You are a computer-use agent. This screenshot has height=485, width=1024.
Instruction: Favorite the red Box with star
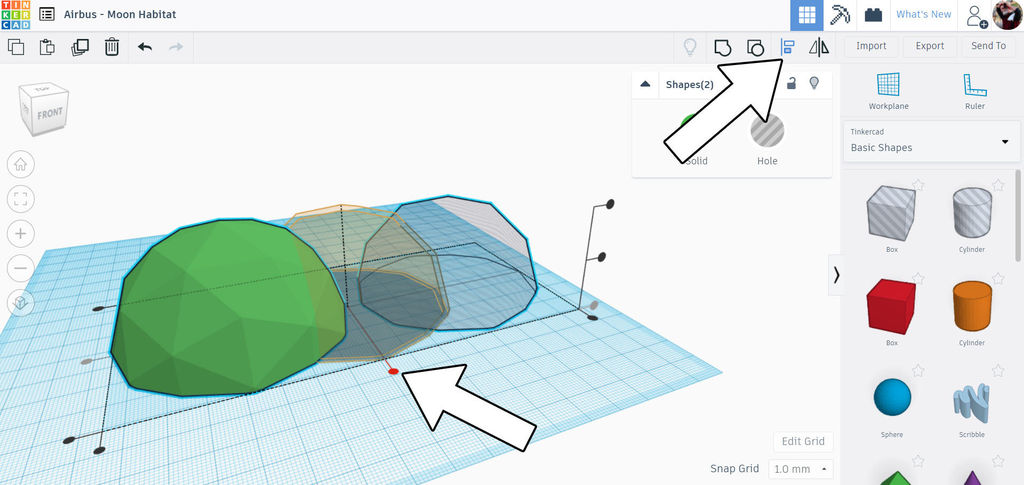[x=918, y=279]
